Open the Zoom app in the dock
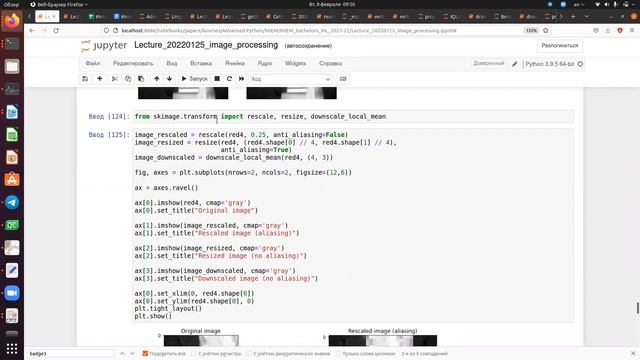Viewport: 640px width, 360px height. [x=12, y=293]
